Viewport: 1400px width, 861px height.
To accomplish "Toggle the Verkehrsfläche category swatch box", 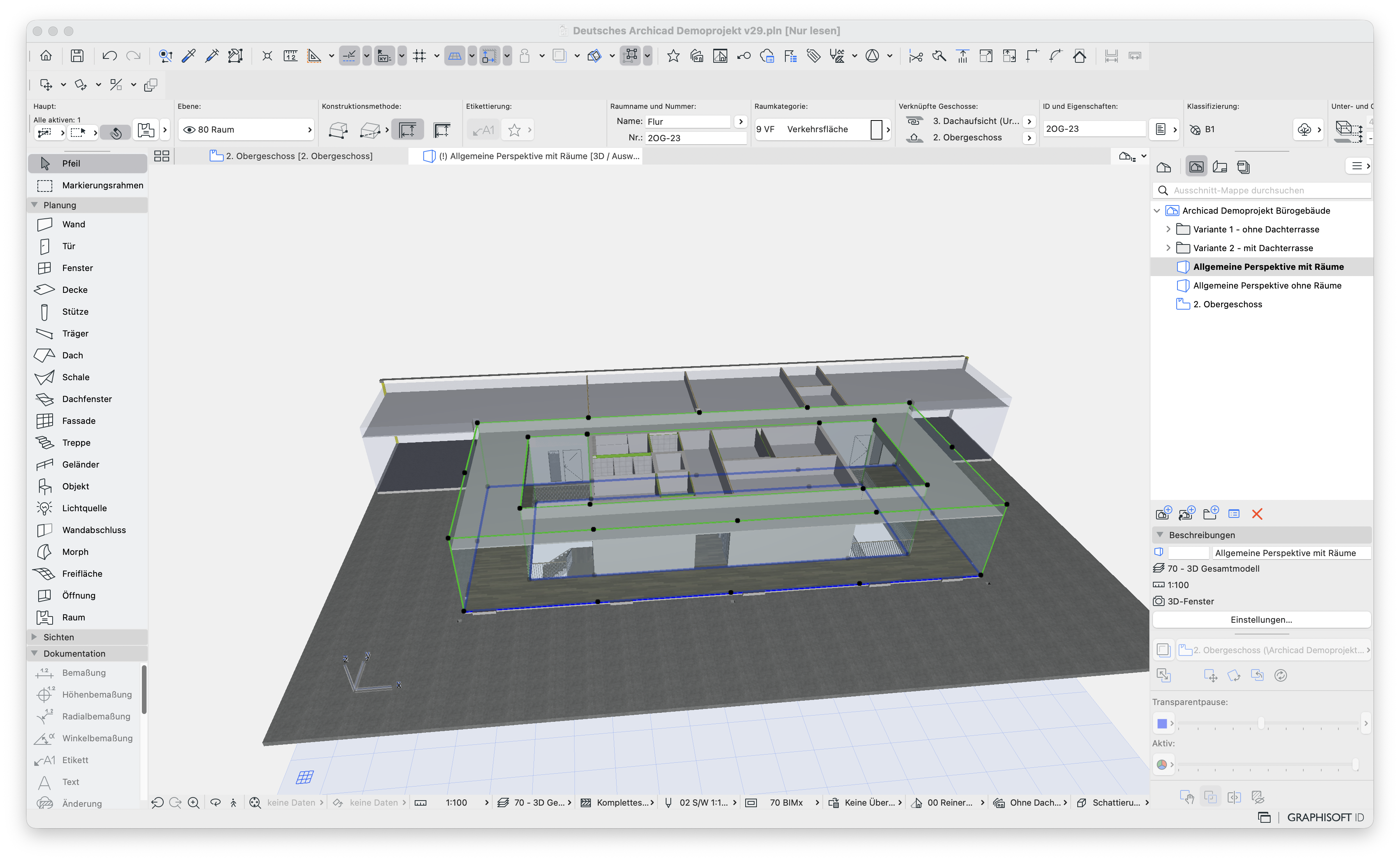I will (x=877, y=129).
